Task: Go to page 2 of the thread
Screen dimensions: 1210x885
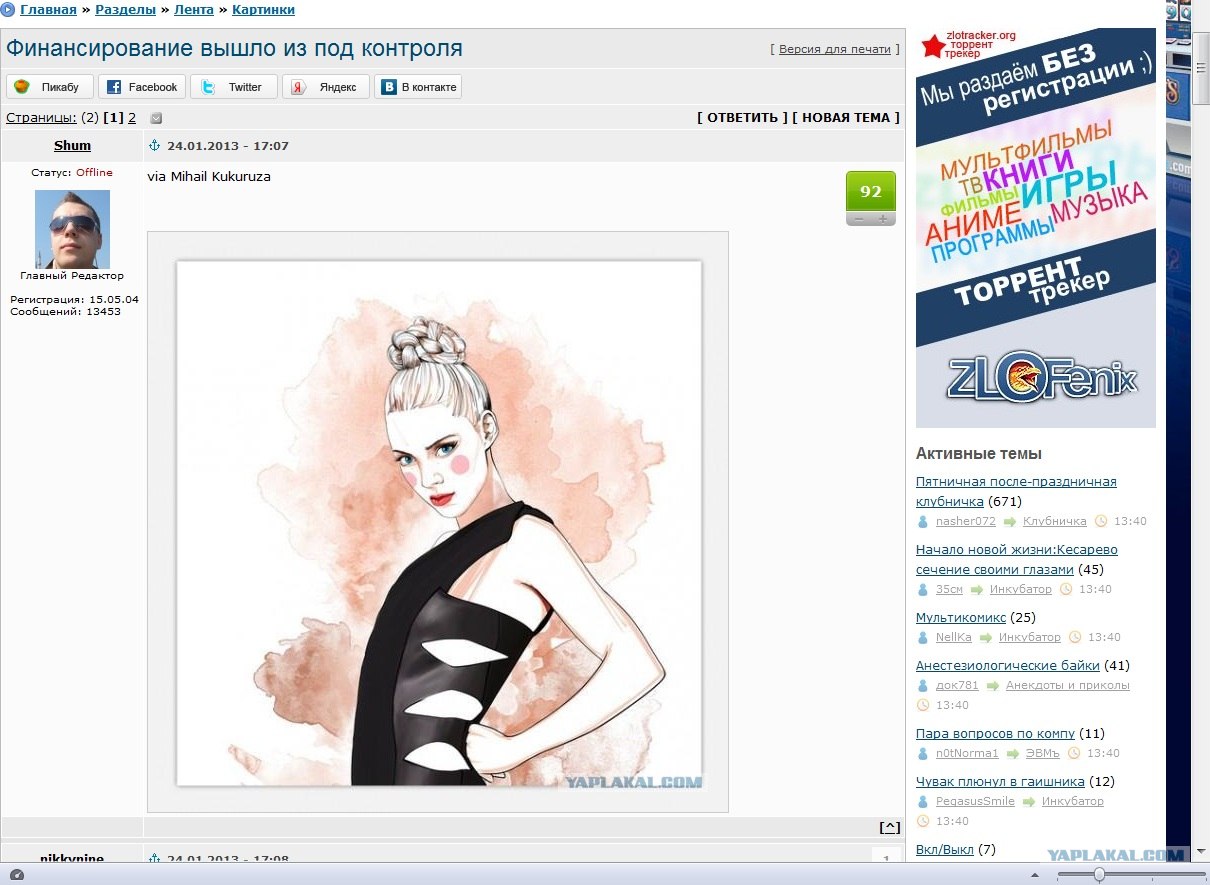Action: pyautogui.click(x=132, y=117)
